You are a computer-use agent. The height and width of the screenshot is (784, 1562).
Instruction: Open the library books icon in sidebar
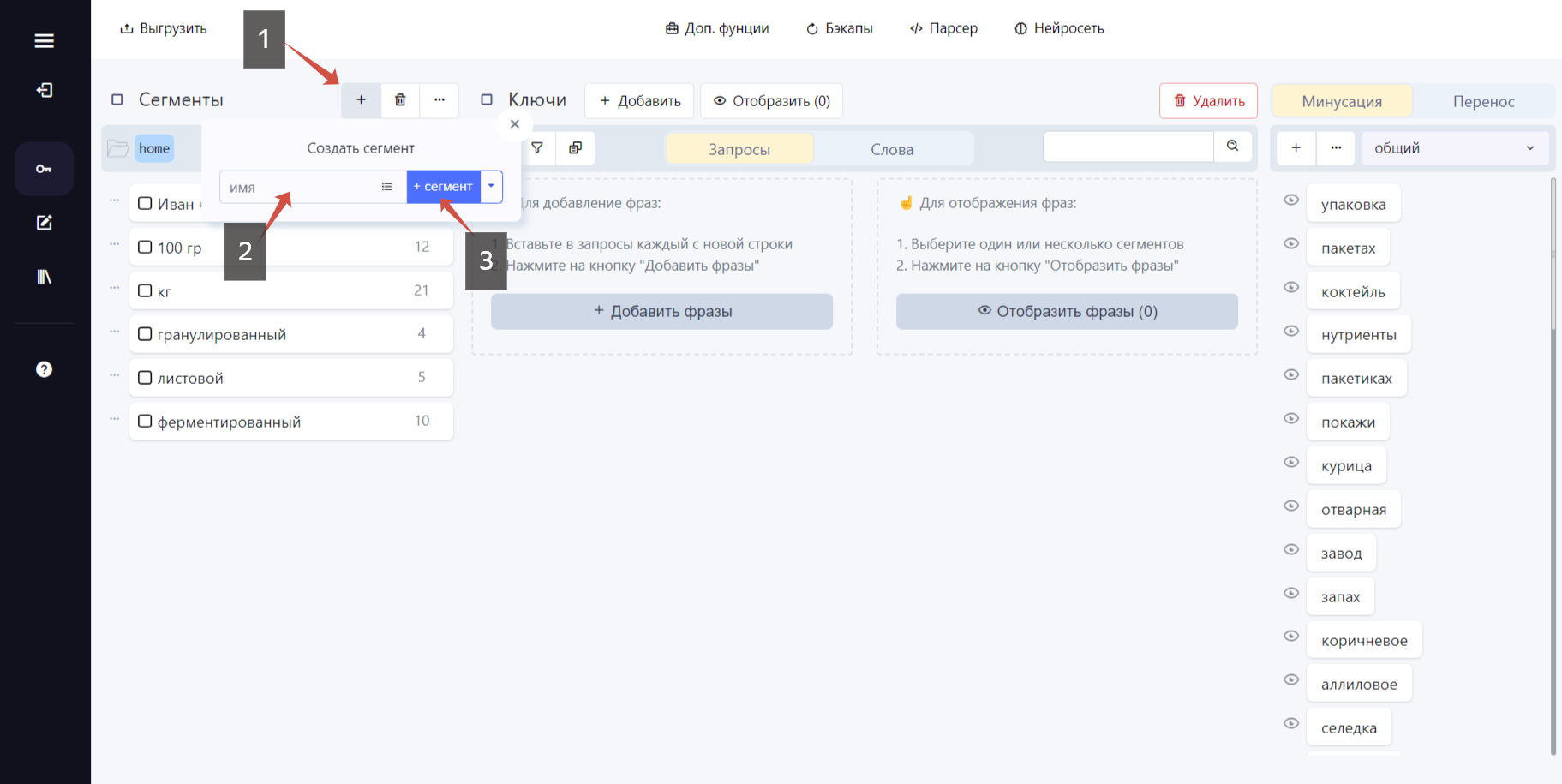click(44, 277)
